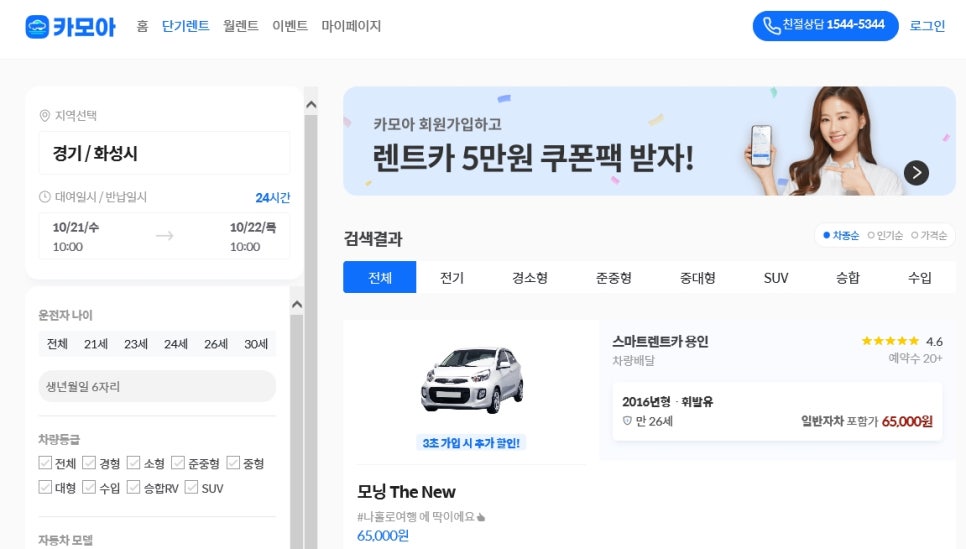Image resolution: width=966 pixels, height=549 pixels.
Task: Collapse the region/date panel with up chevron
Action: 311,105
